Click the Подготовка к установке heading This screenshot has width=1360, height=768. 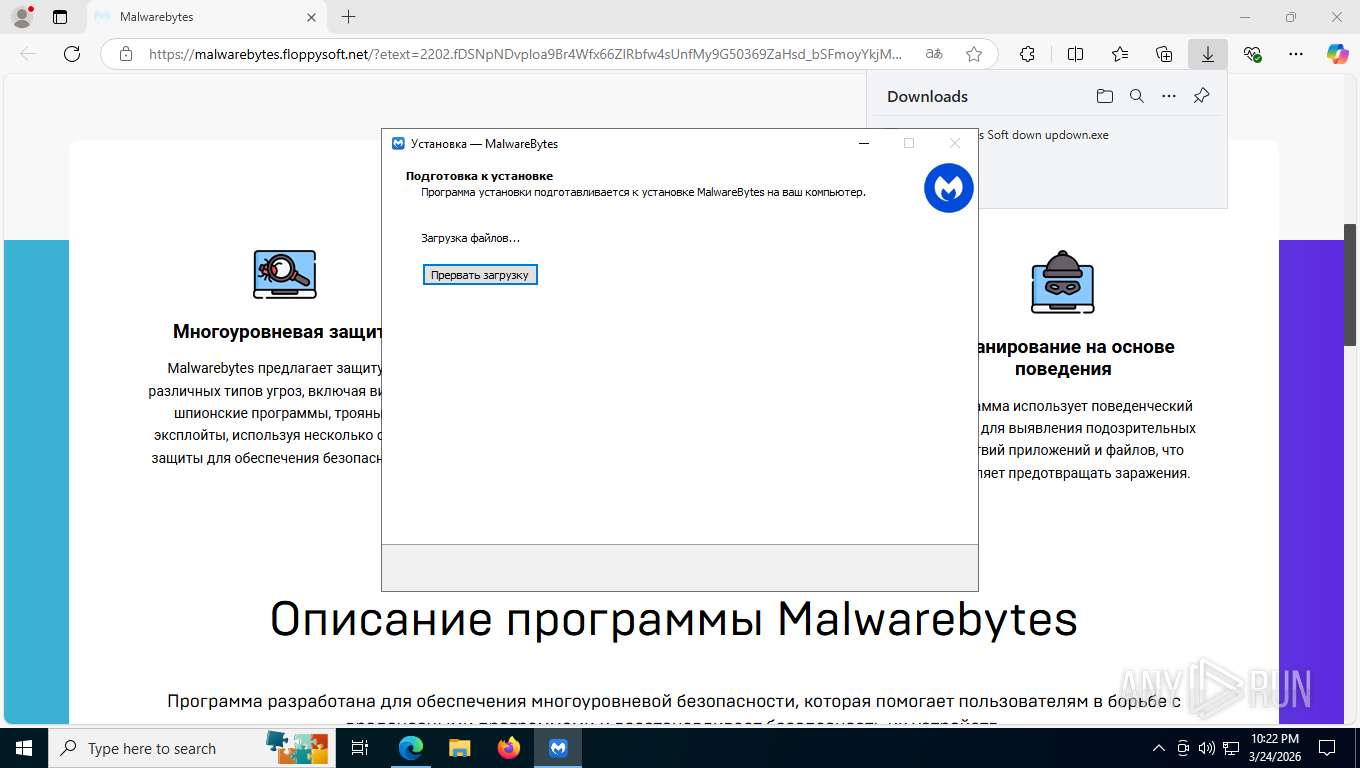(x=479, y=176)
